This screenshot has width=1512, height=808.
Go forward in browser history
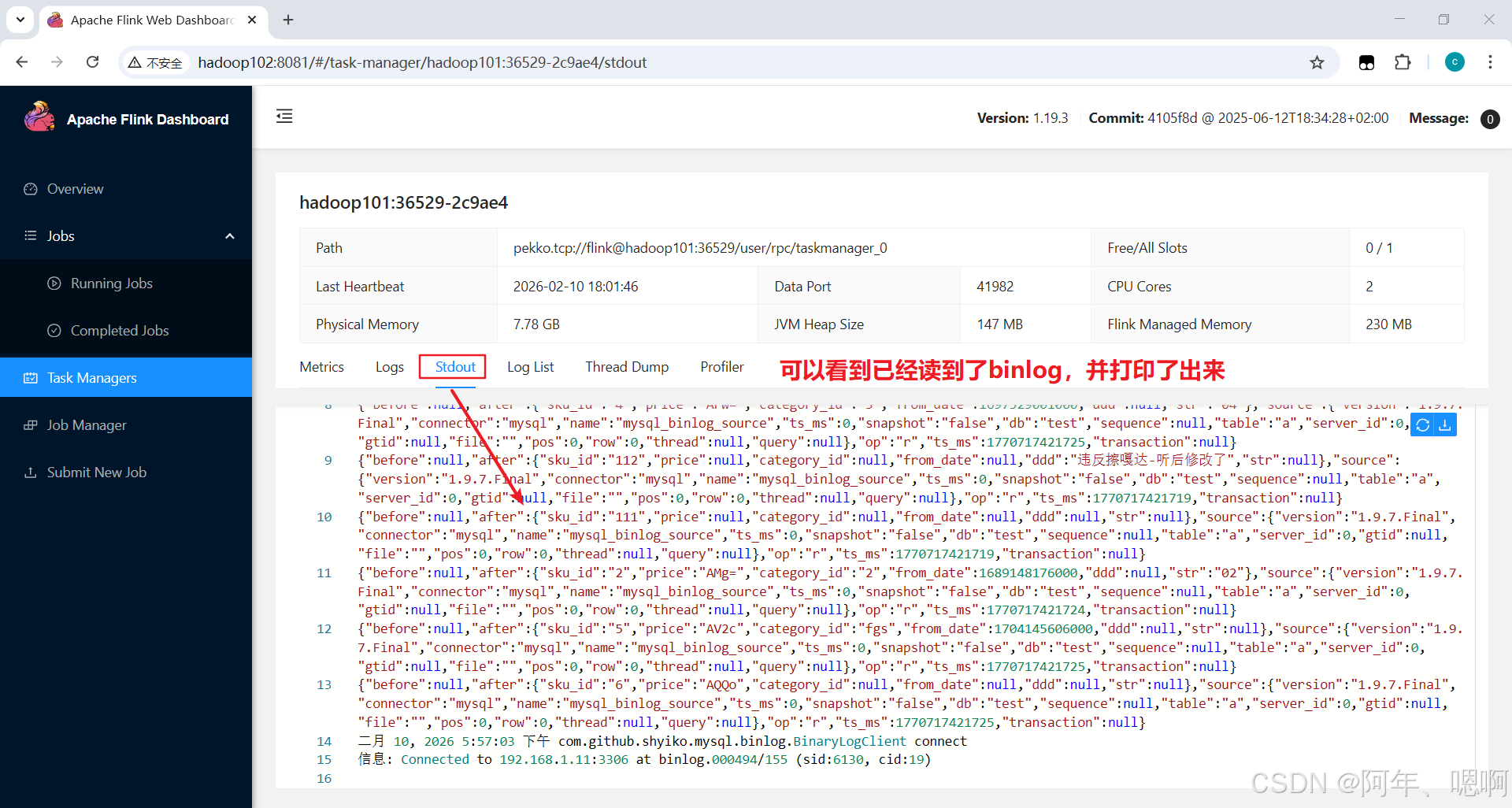(57, 62)
